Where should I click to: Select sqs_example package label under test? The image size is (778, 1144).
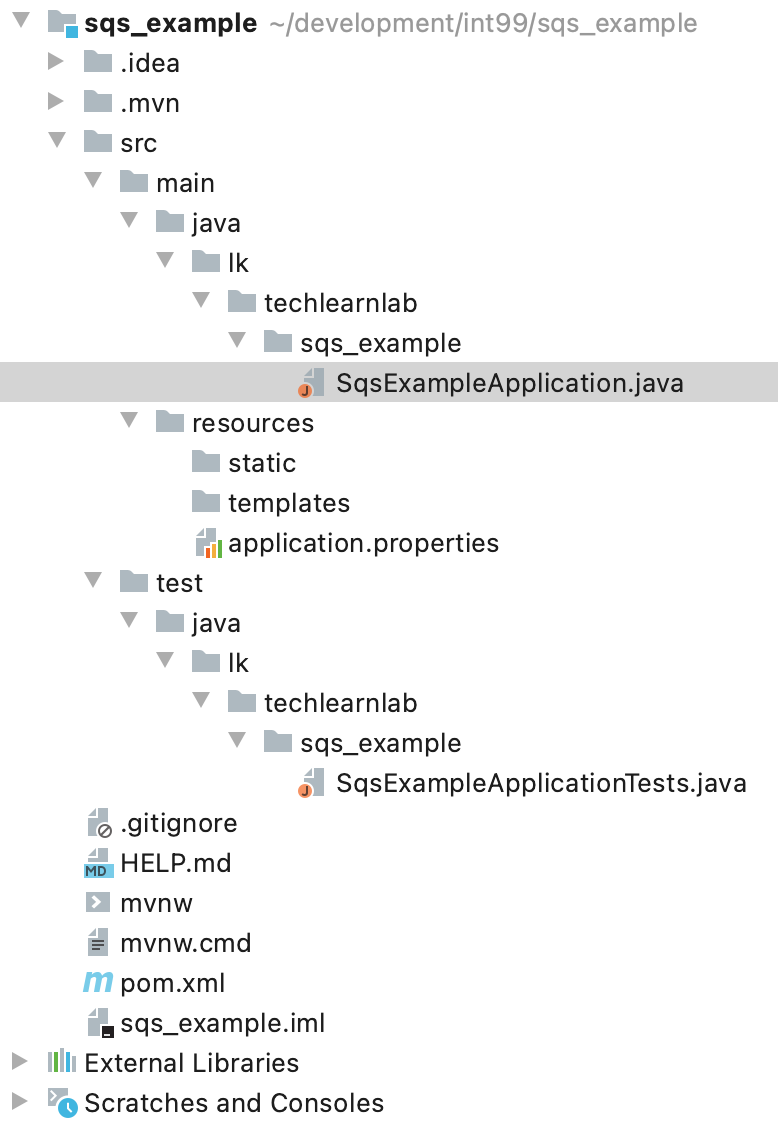(x=381, y=743)
